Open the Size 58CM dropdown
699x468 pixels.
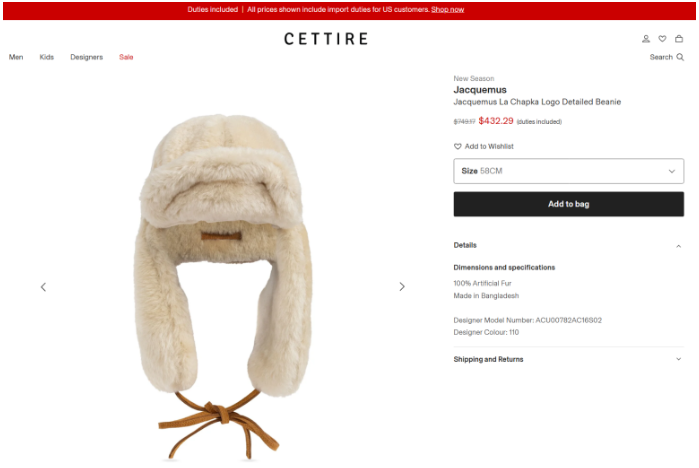coord(568,171)
